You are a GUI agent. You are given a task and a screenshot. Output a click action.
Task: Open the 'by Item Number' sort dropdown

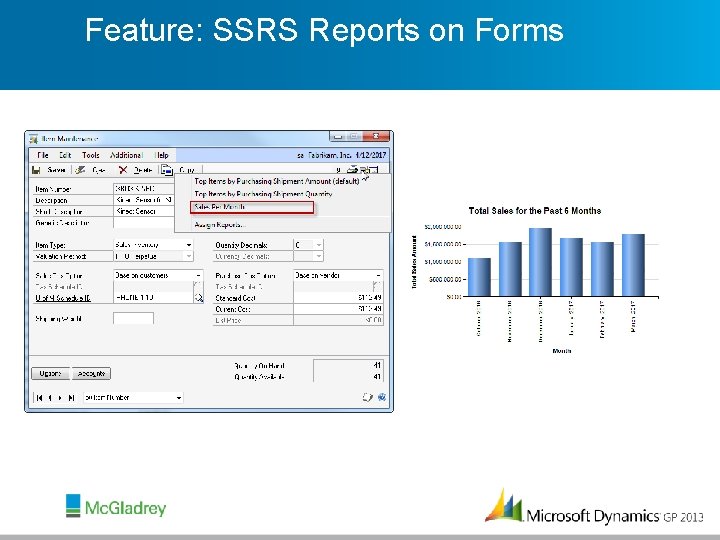[x=179, y=398]
